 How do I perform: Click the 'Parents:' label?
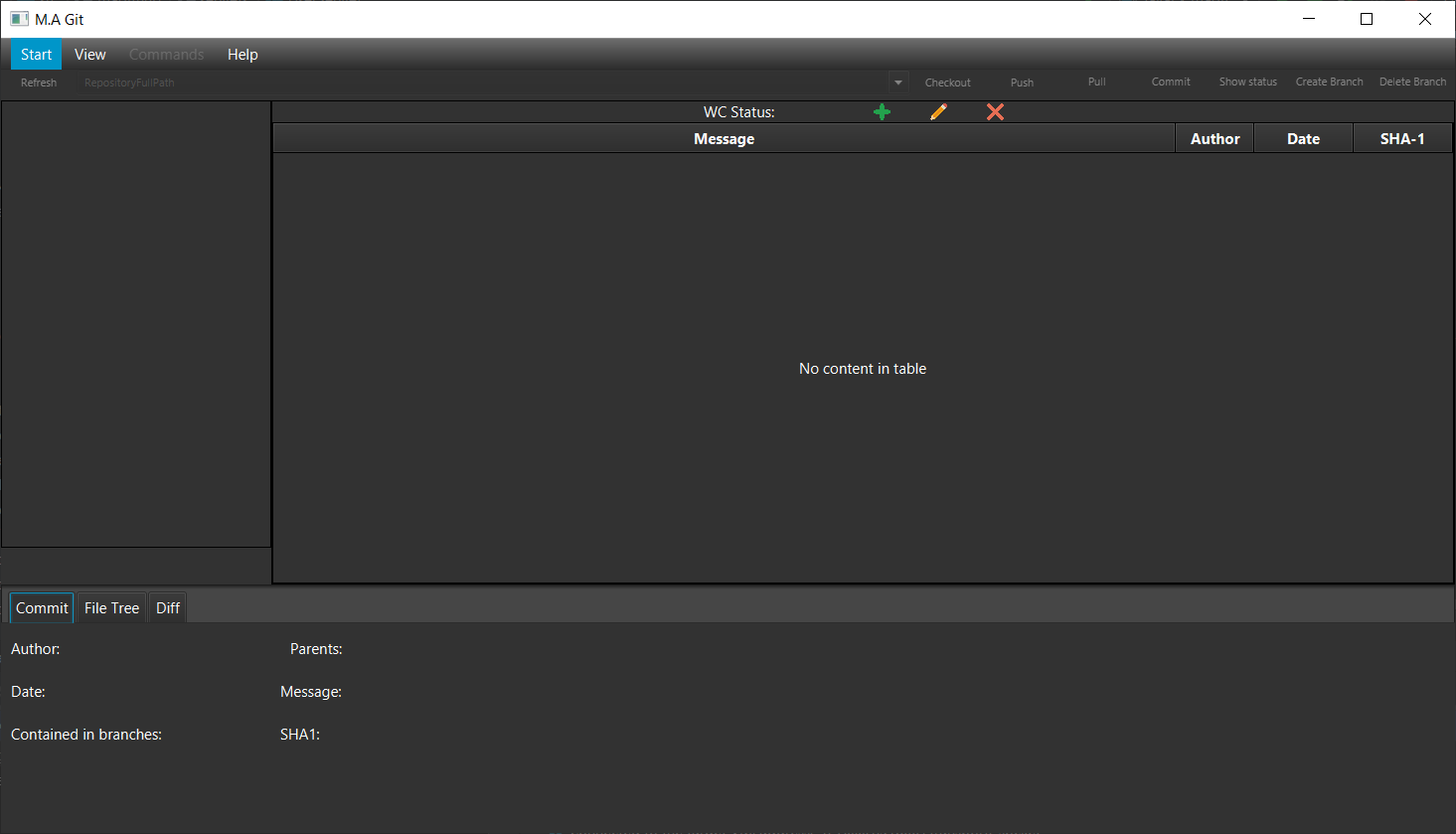(316, 649)
